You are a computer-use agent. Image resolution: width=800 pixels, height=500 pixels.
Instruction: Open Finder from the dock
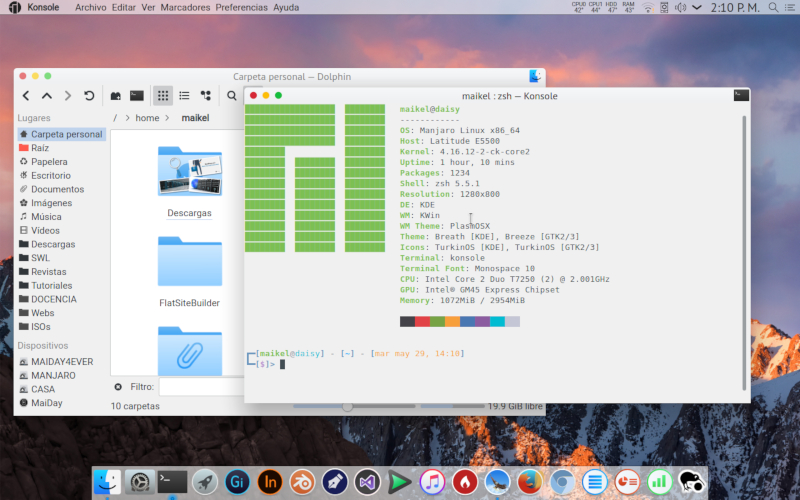tap(107, 482)
